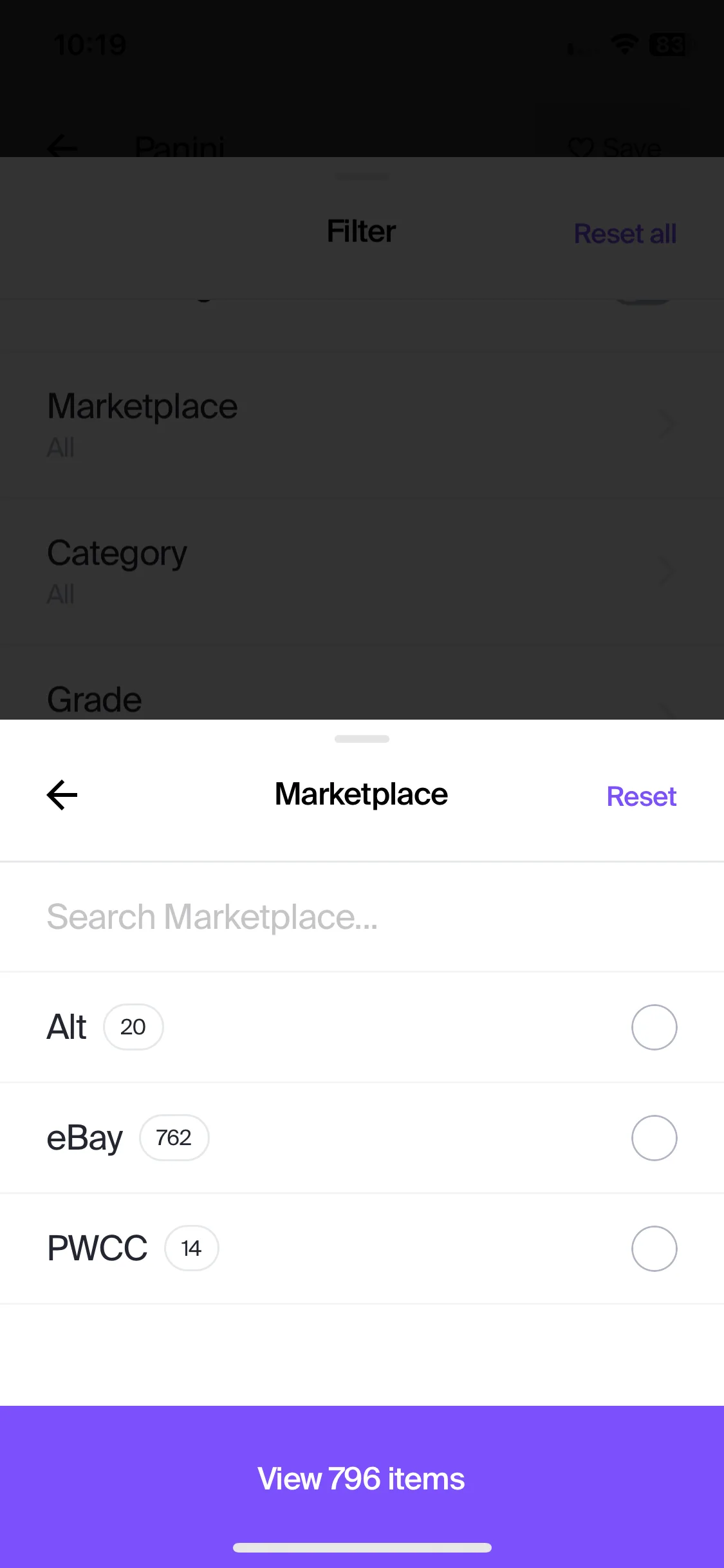Go back from the Marketplace sheet

click(x=62, y=795)
